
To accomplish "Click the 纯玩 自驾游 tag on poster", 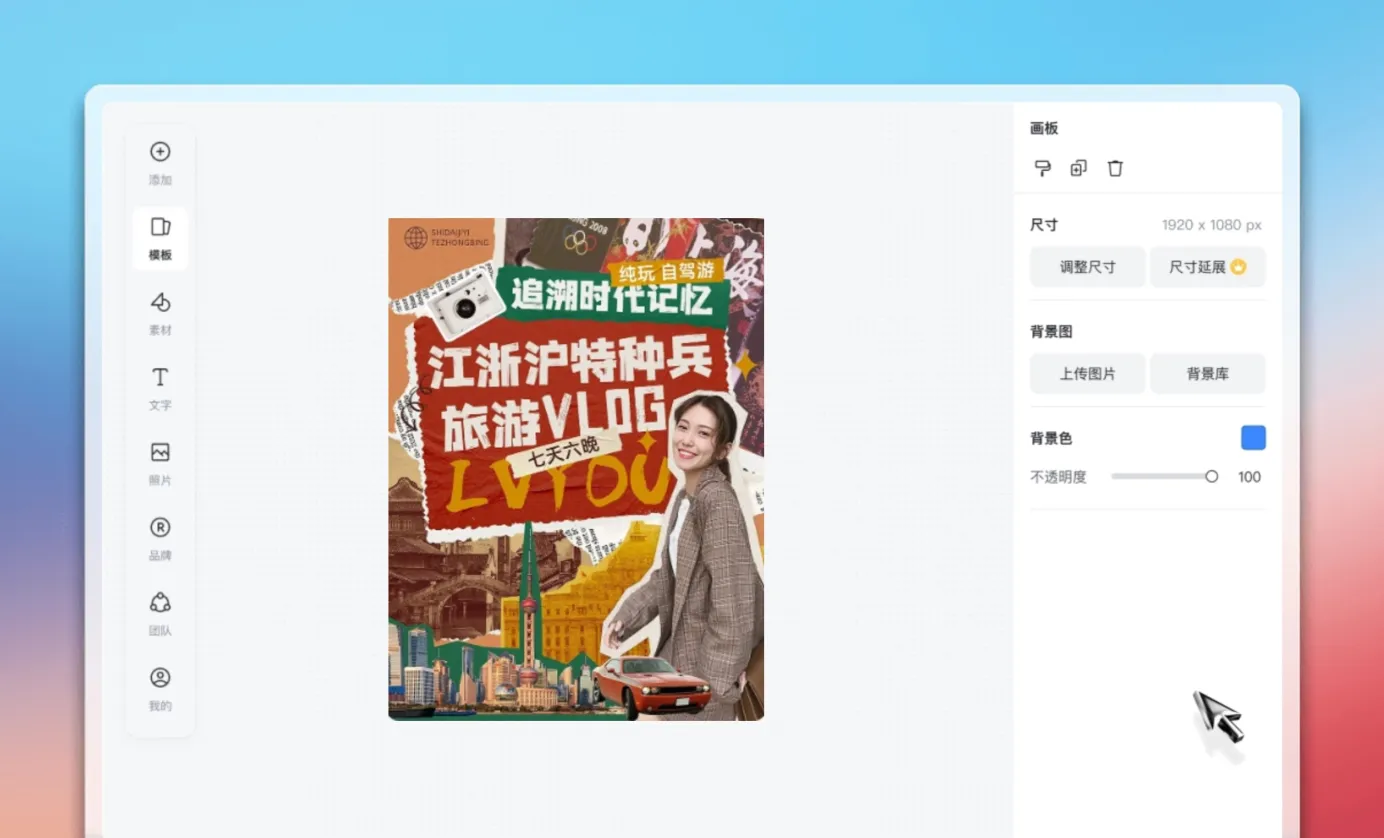I will (x=666, y=272).
